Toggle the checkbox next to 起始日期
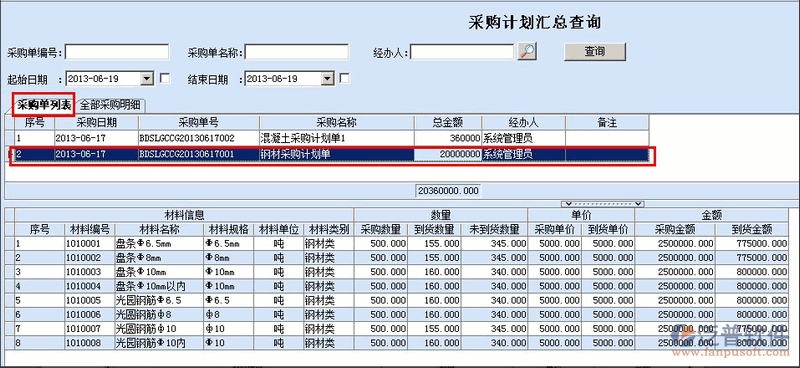The height and width of the screenshot is (368, 800). [x=165, y=78]
